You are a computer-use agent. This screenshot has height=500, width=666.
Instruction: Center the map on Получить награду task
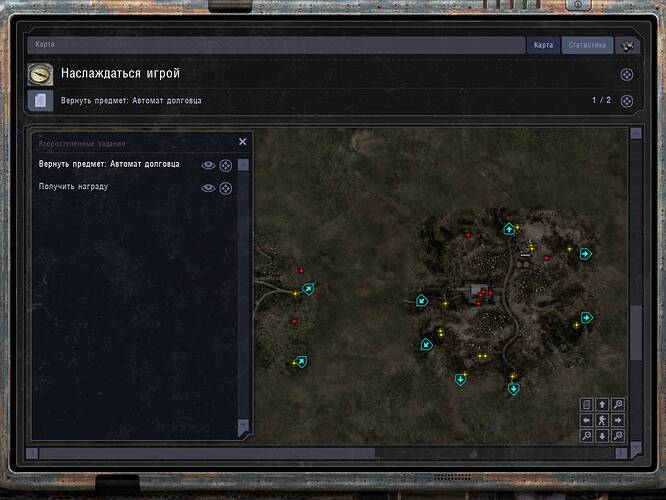click(x=226, y=188)
